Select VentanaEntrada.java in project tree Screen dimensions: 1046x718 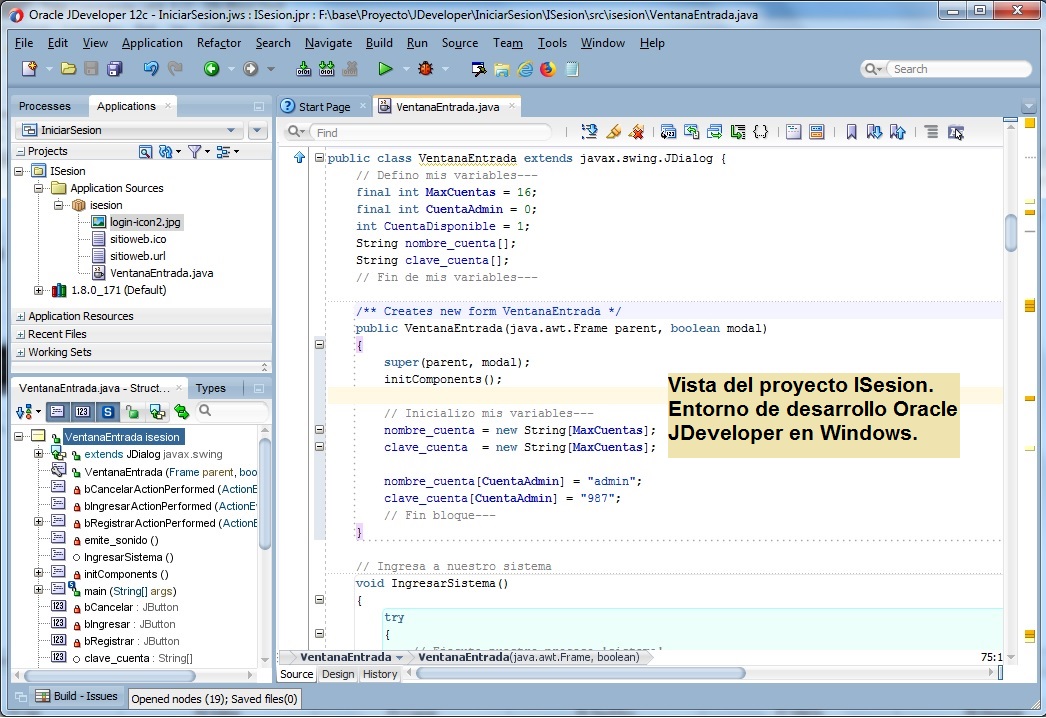click(161, 273)
